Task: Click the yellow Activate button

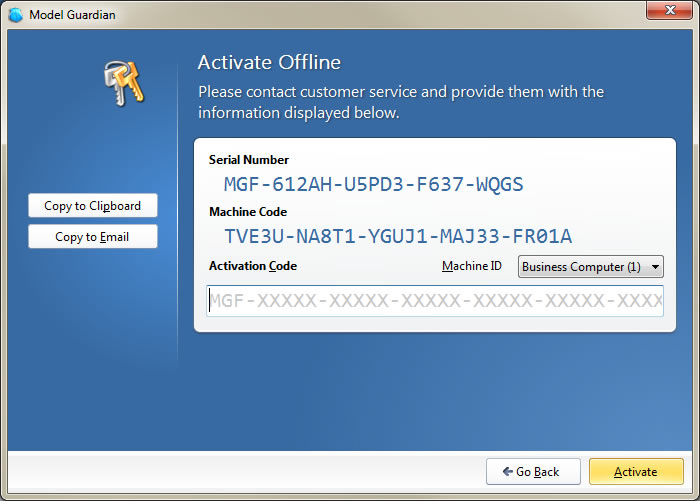Action: pos(636,472)
